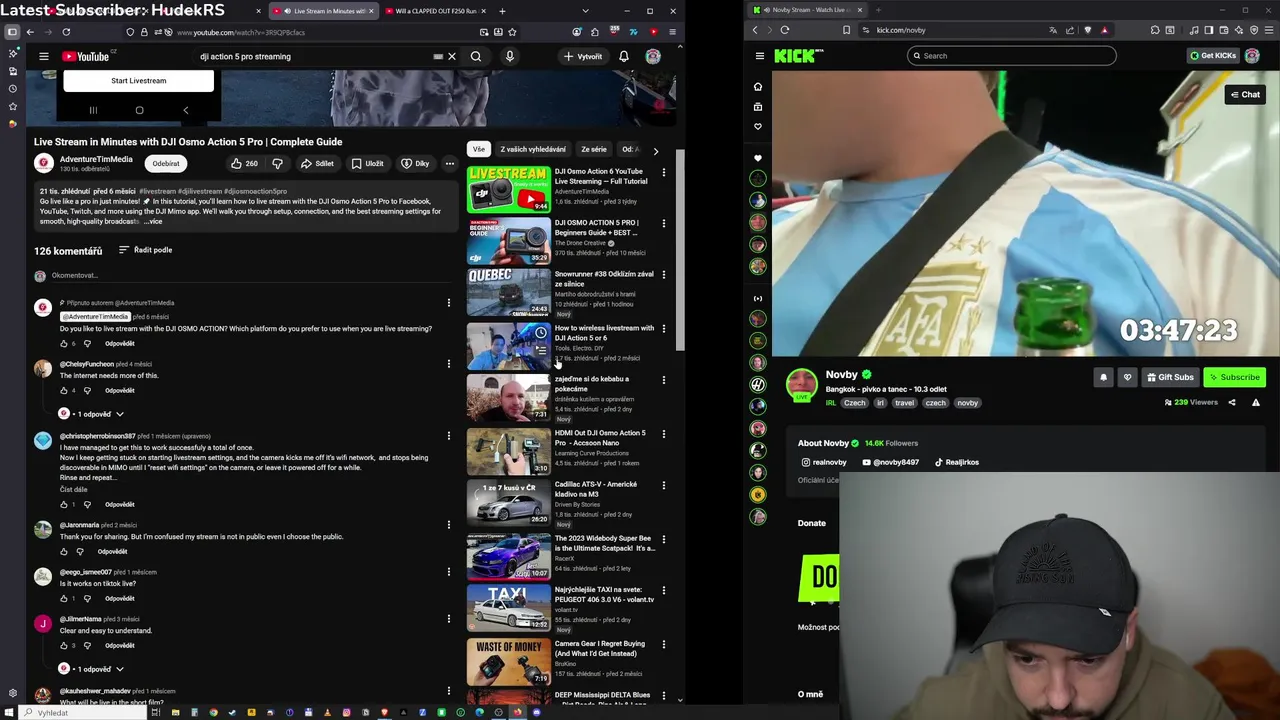The image size is (1280, 720).
Task: Open realnovby Instagram link
Action: pyautogui.click(x=824, y=462)
